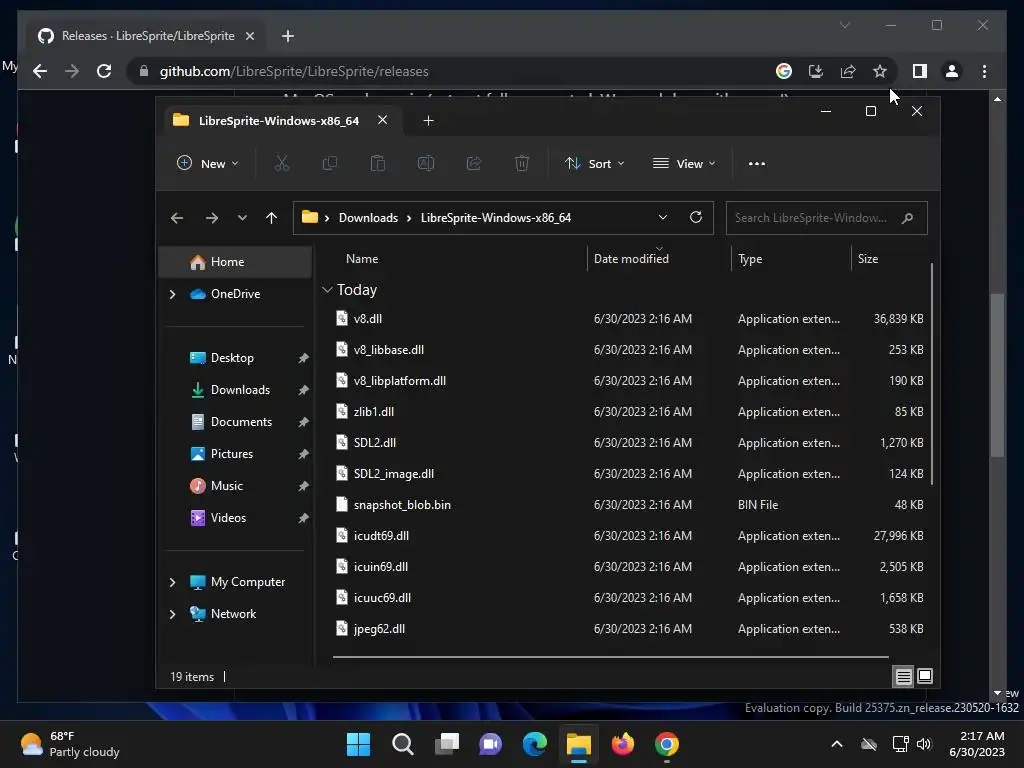This screenshot has height=768, width=1024.
Task: Open Windows Start menu on taskbar
Action: [358, 744]
